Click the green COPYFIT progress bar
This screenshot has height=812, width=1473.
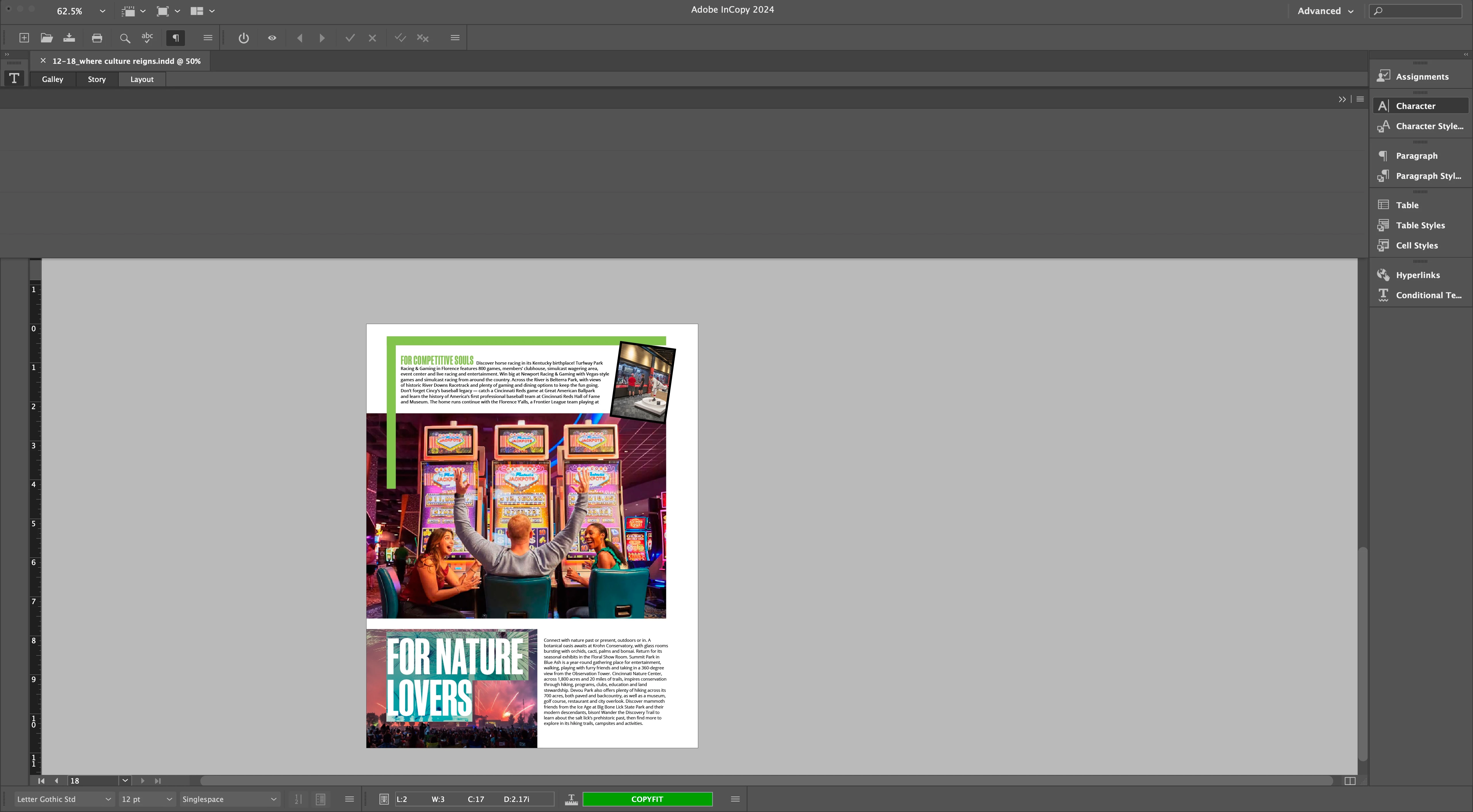[x=647, y=799]
